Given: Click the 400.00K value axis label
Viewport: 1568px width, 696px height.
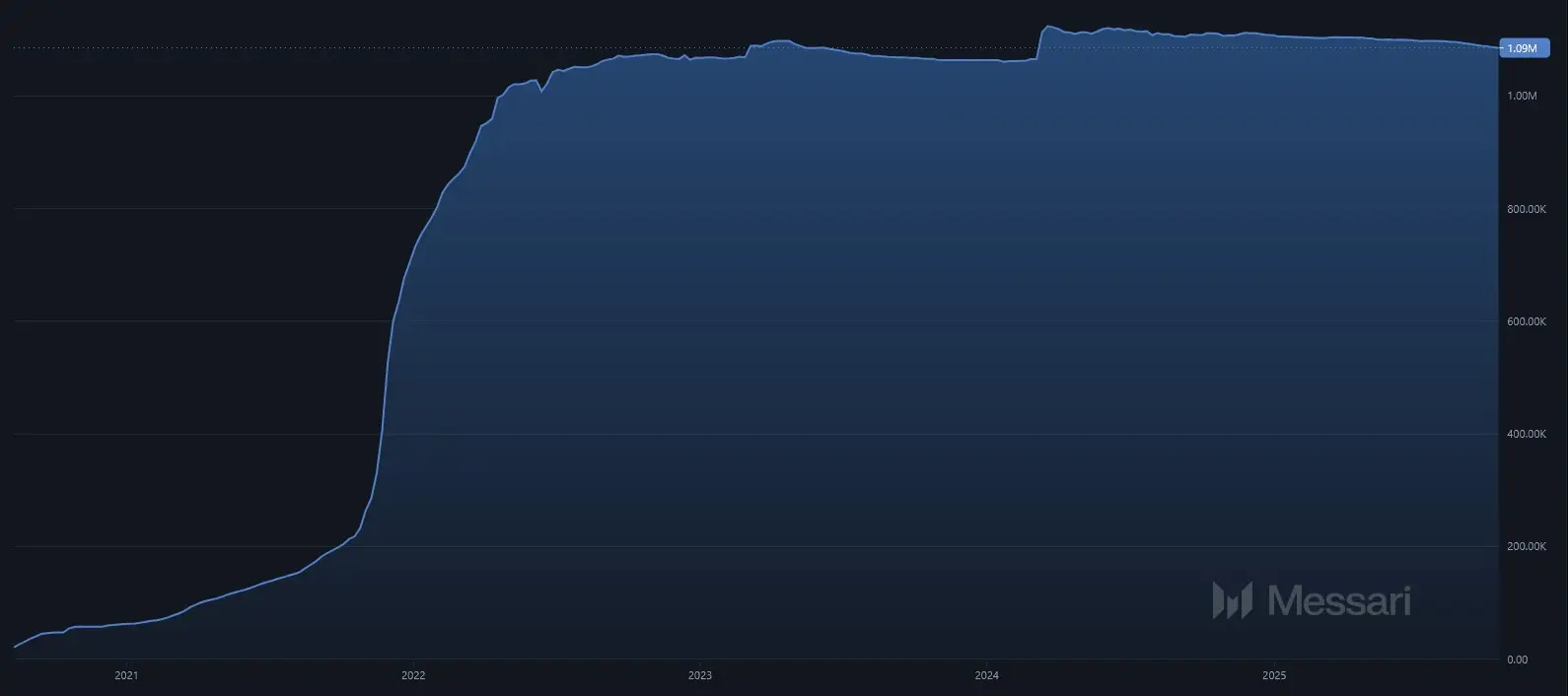Looking at the screenshot, I should tap(1528, 434).
